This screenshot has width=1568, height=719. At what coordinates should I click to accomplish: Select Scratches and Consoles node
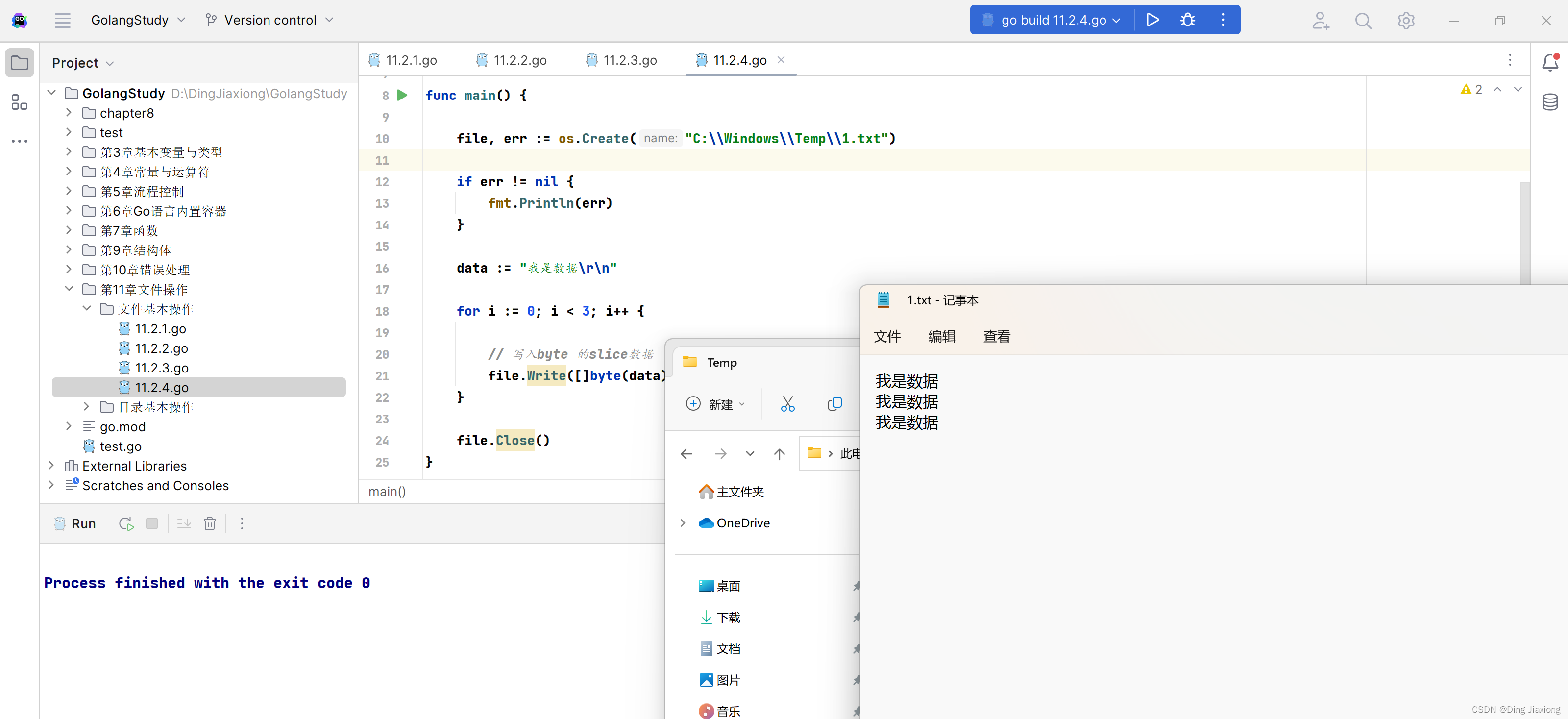[x=155, y=485]
